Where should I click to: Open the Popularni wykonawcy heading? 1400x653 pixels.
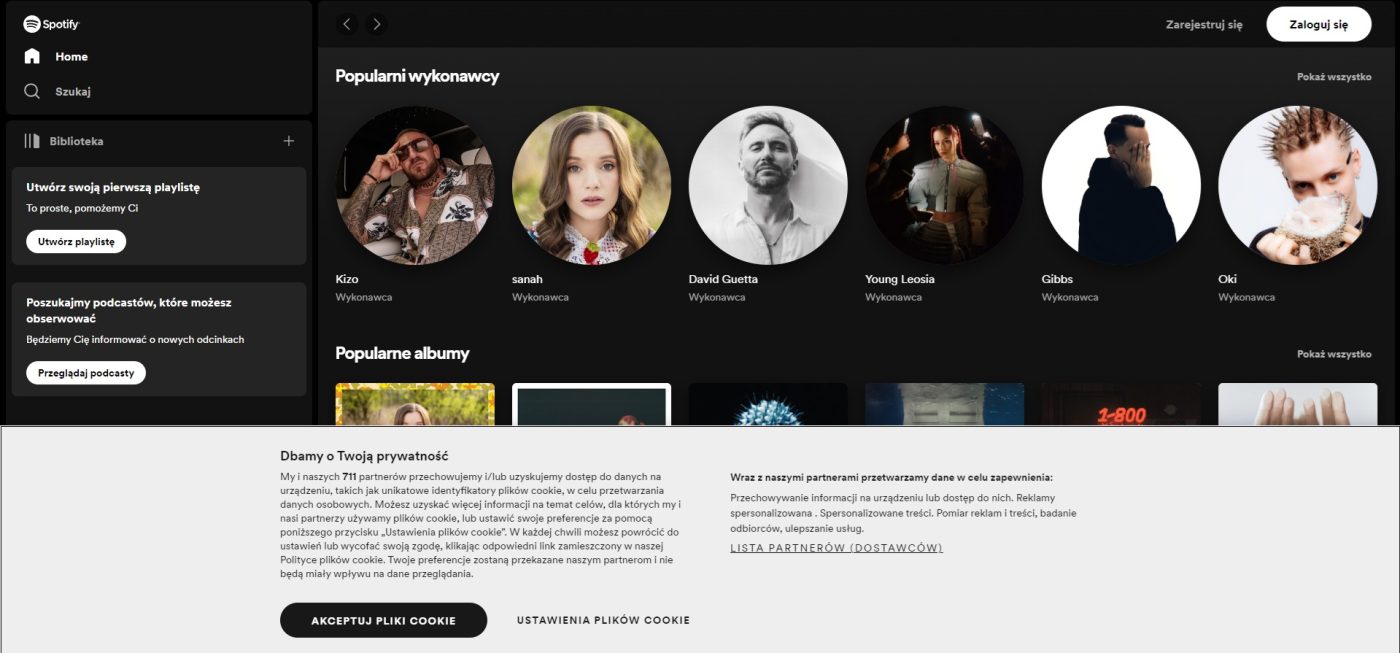417,76
